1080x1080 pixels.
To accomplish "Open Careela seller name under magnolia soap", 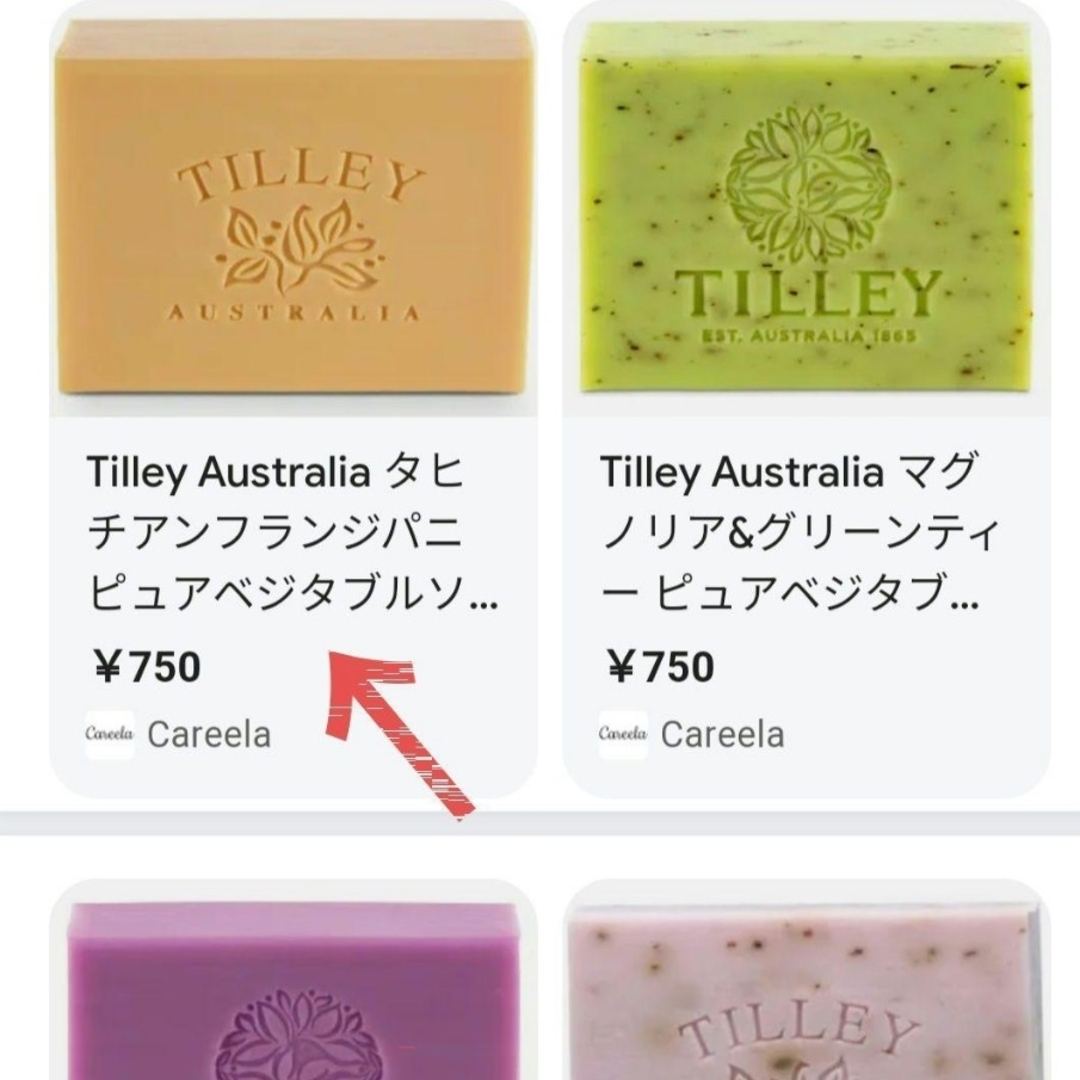I will tap(723, 735).
